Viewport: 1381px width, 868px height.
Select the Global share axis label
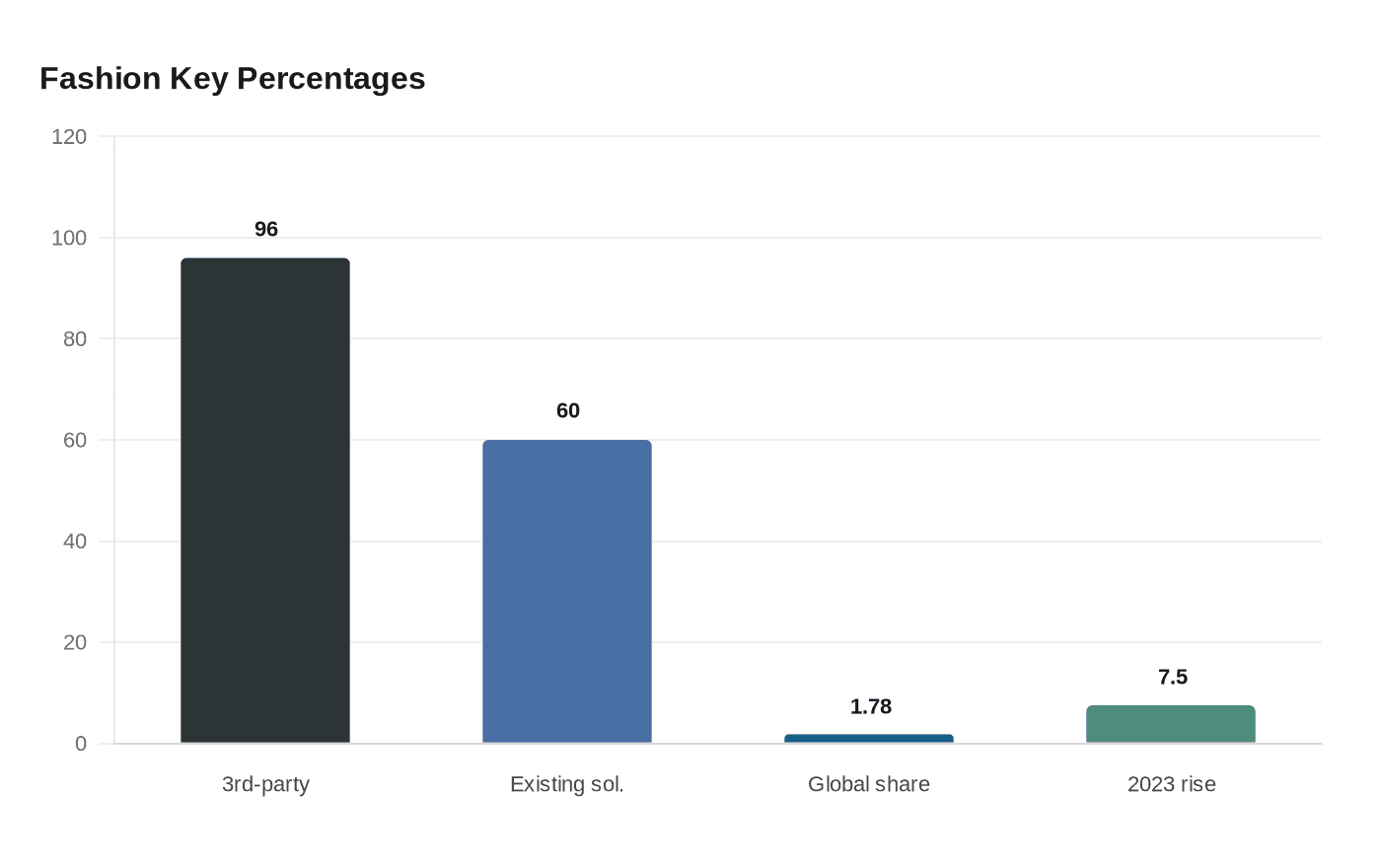869,784
